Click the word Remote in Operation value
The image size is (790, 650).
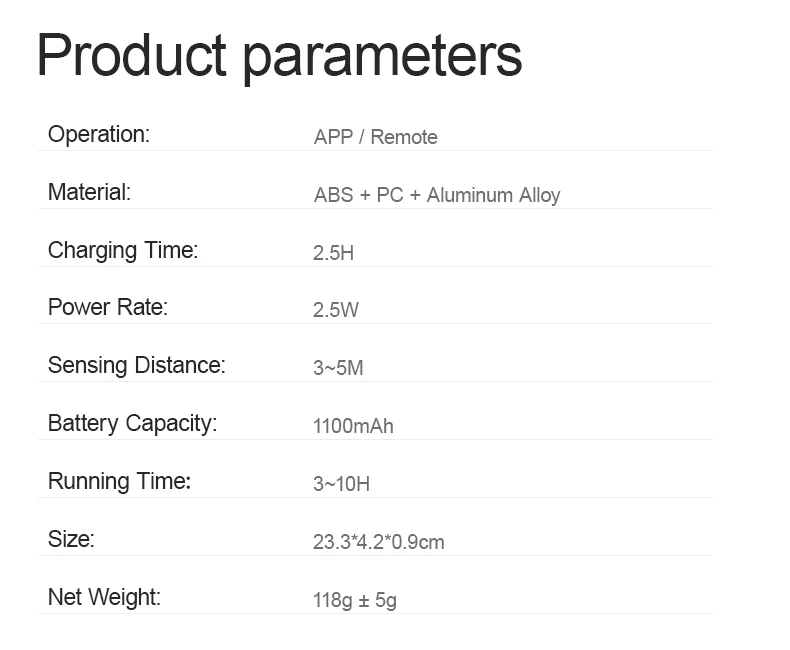(x=404, y=137)
